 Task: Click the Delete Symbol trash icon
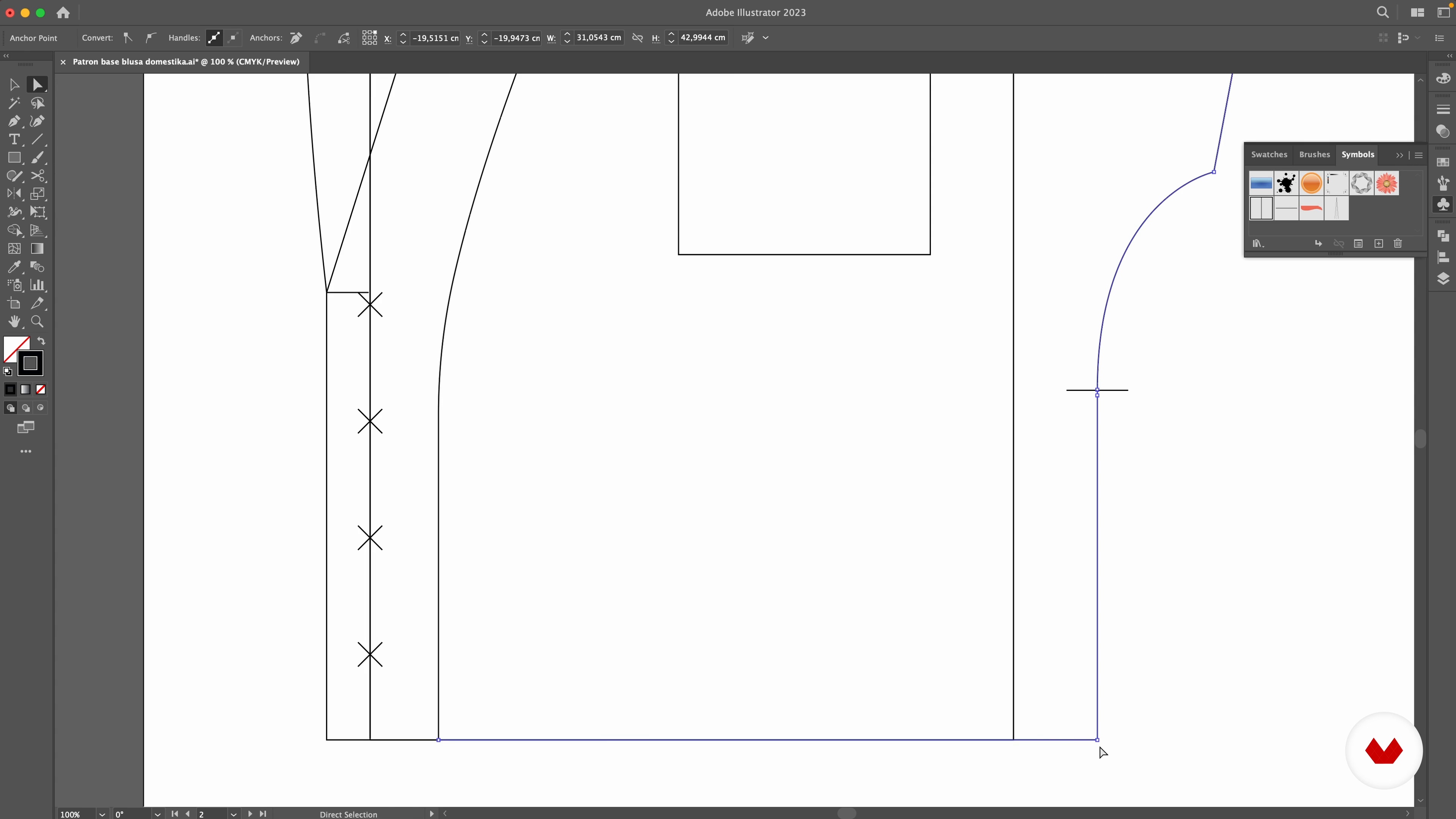pos(1398,243)
